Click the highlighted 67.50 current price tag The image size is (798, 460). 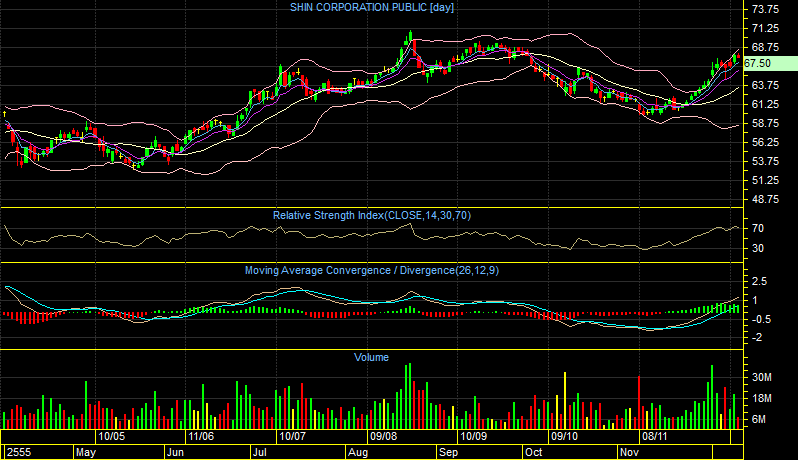pyautogui.click(x=771, y=63)
